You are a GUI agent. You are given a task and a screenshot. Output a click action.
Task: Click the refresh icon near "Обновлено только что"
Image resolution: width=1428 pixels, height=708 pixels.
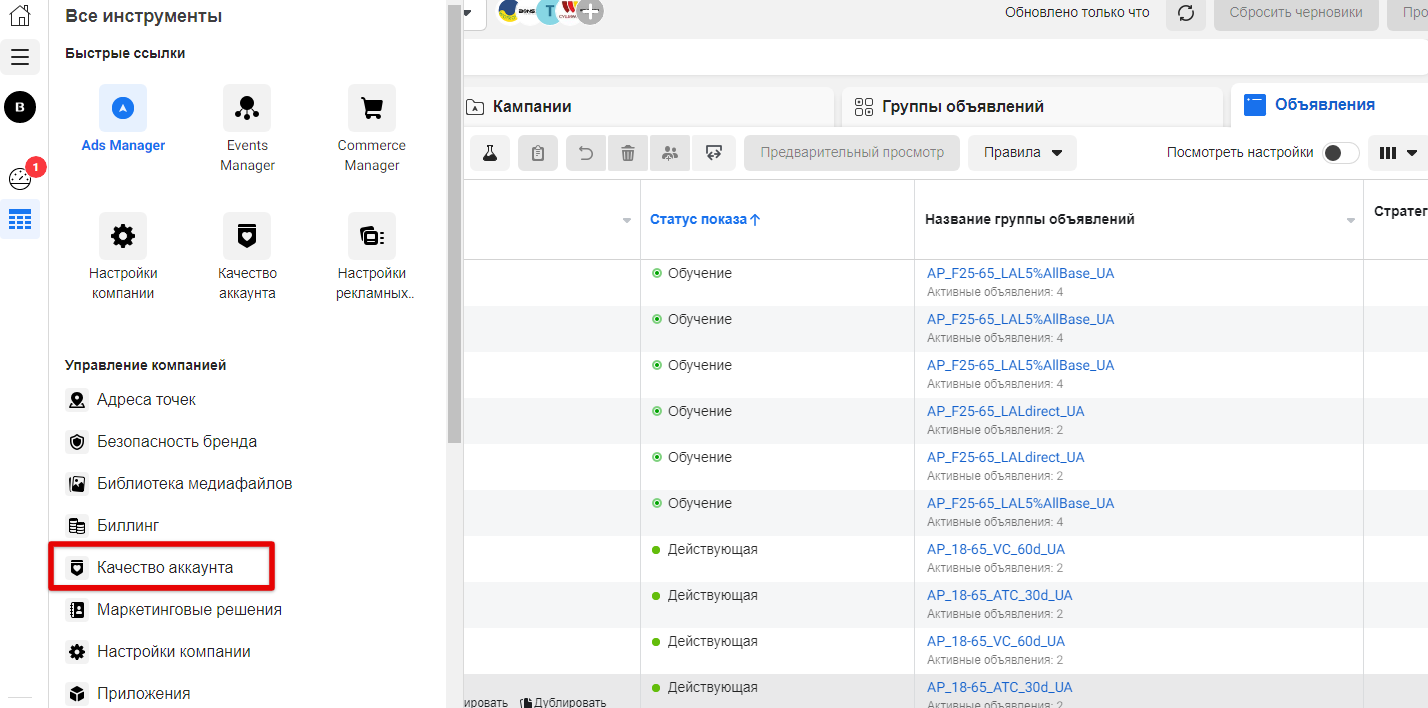click(x=1186, y=13)
